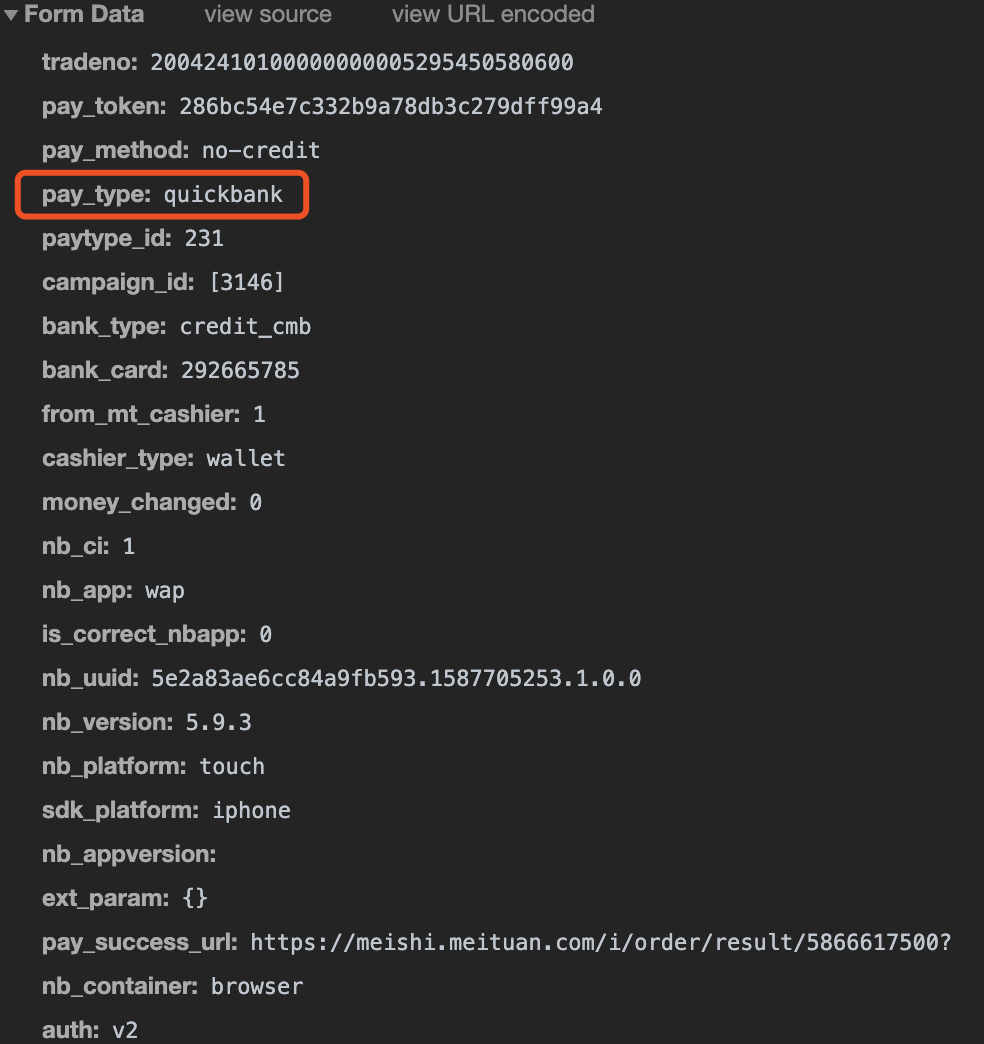Click the view source link
This screenshot has height=1044, width=984.
268,14
